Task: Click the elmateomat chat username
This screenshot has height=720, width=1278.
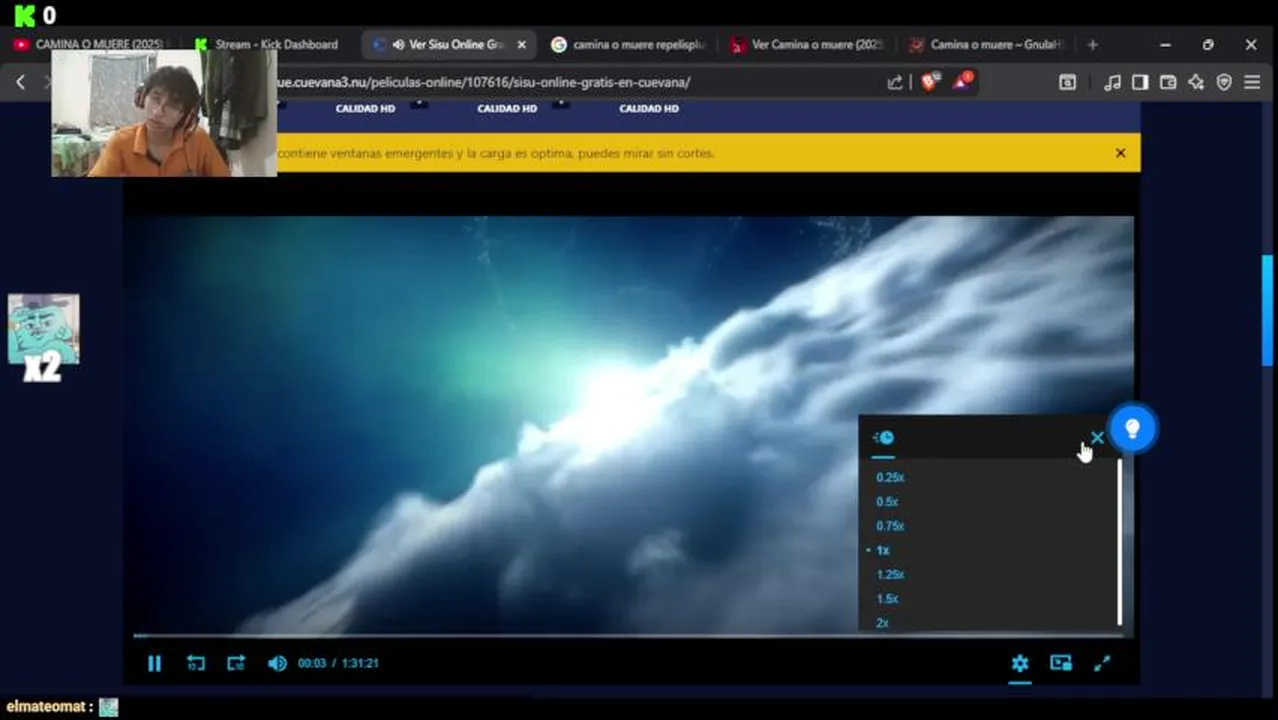Action: [44, 707]
